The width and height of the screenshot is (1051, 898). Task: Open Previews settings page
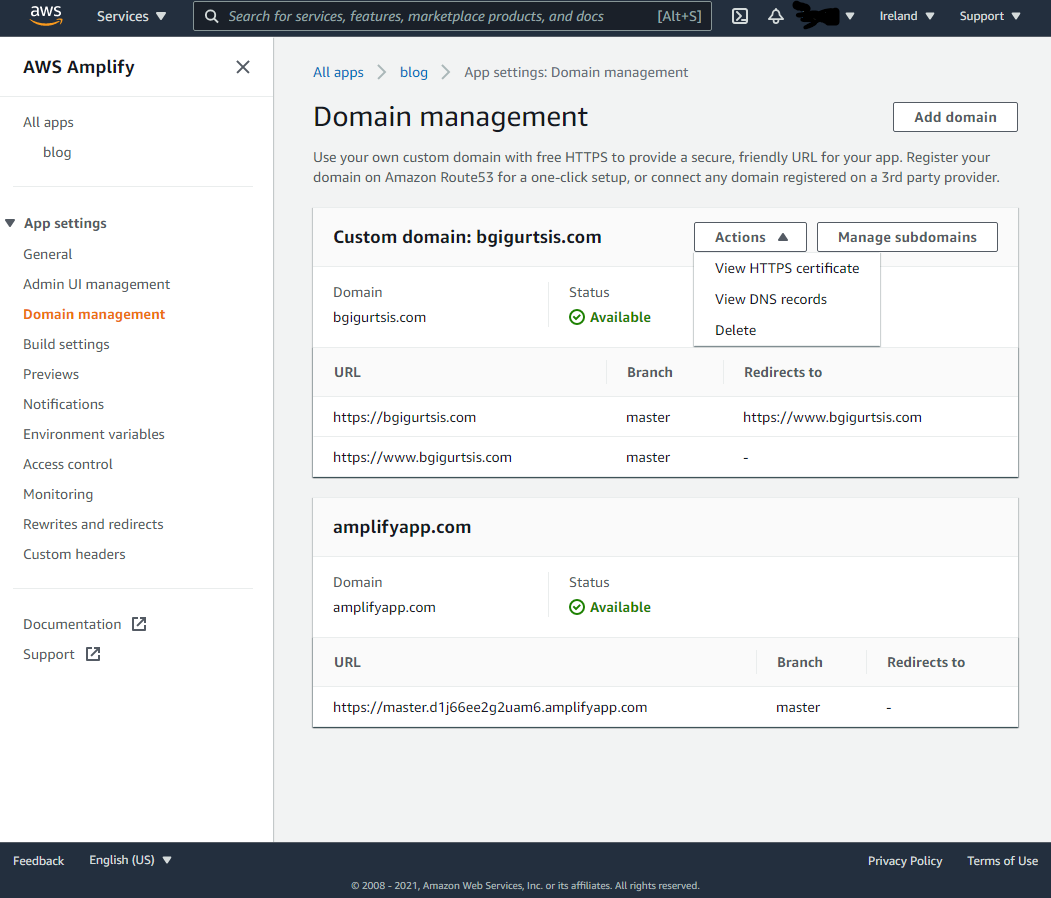(x=51, y=374)
